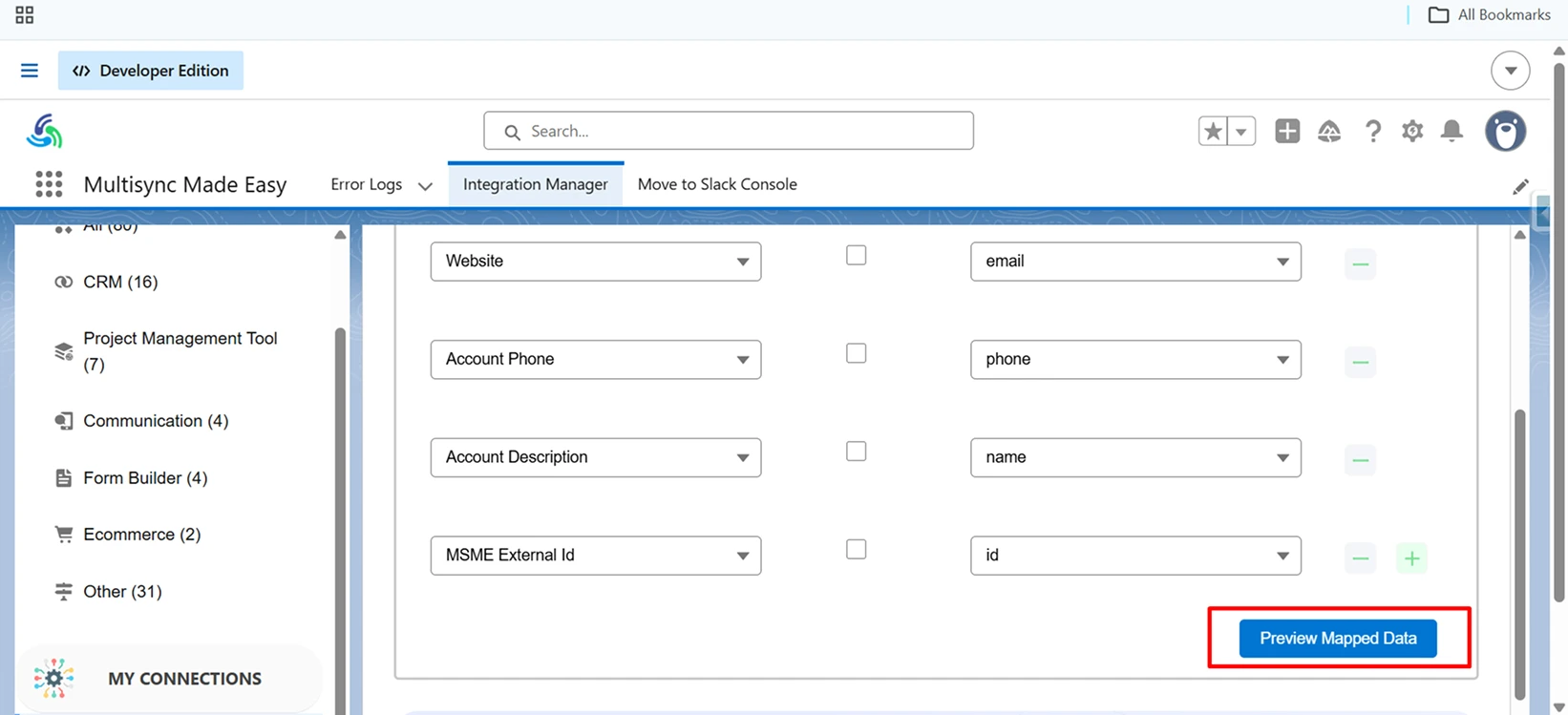The height and width of the screenshot is (715, 1568).
Task: Open the Setup gear icon
Action: point(1412,131)
